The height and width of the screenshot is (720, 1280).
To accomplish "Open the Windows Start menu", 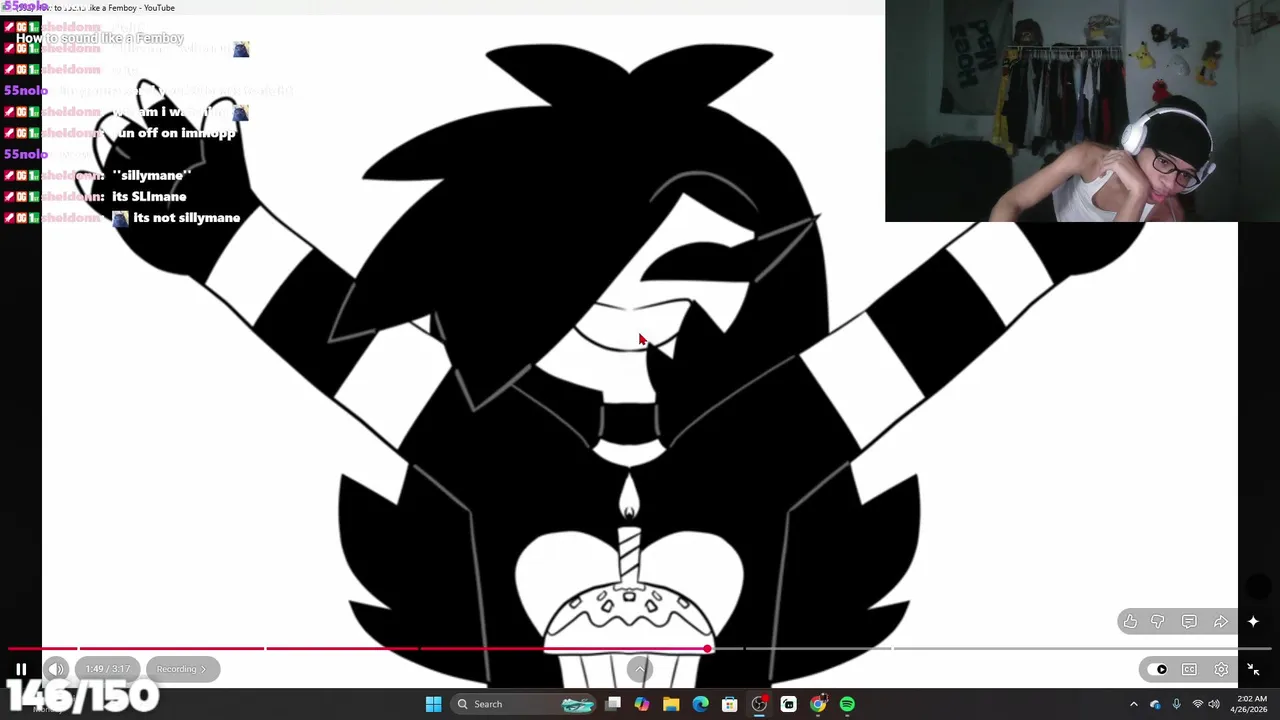I will click(433, 704).
